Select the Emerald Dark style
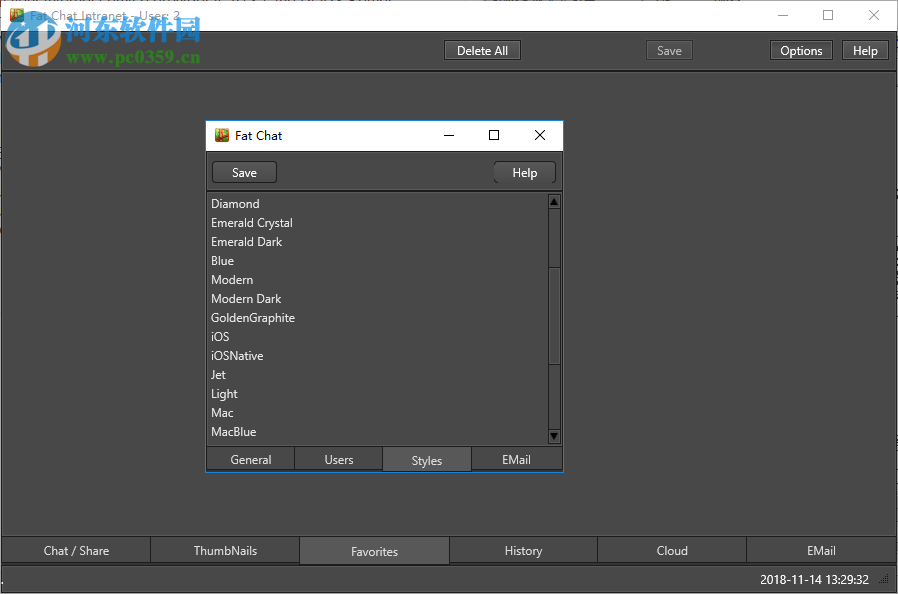The width and height of the screenshot is (898, 594). (377, 242)
